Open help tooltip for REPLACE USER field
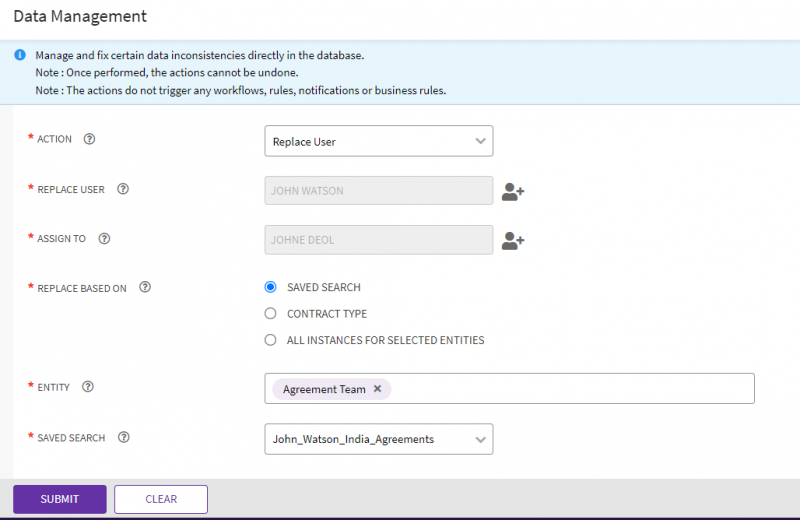This screenshot has height=520, width=800. tap(123, 189)
